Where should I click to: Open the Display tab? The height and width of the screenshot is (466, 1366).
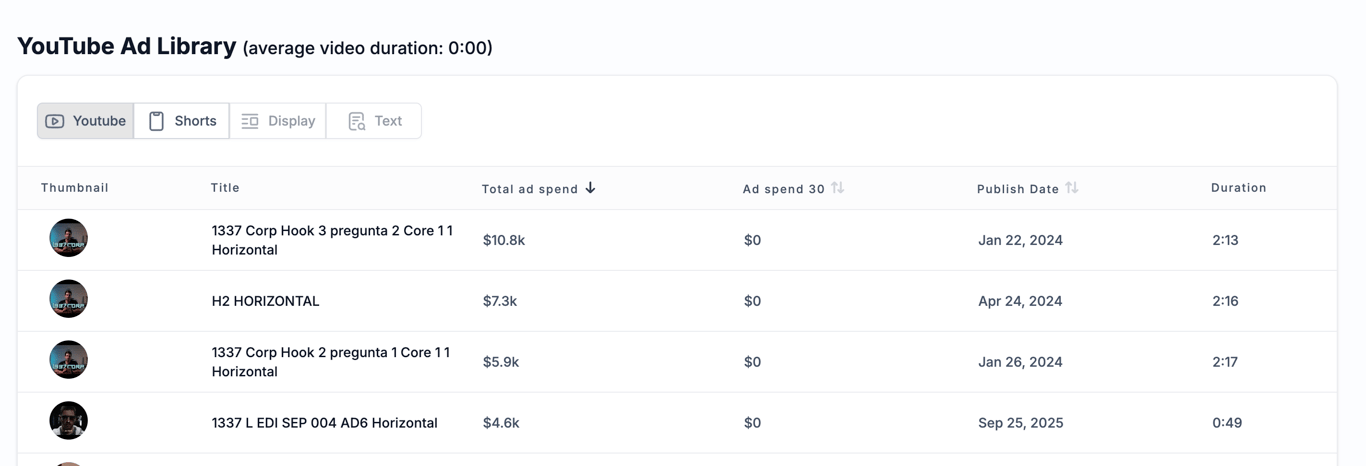[x=291, y=121]
